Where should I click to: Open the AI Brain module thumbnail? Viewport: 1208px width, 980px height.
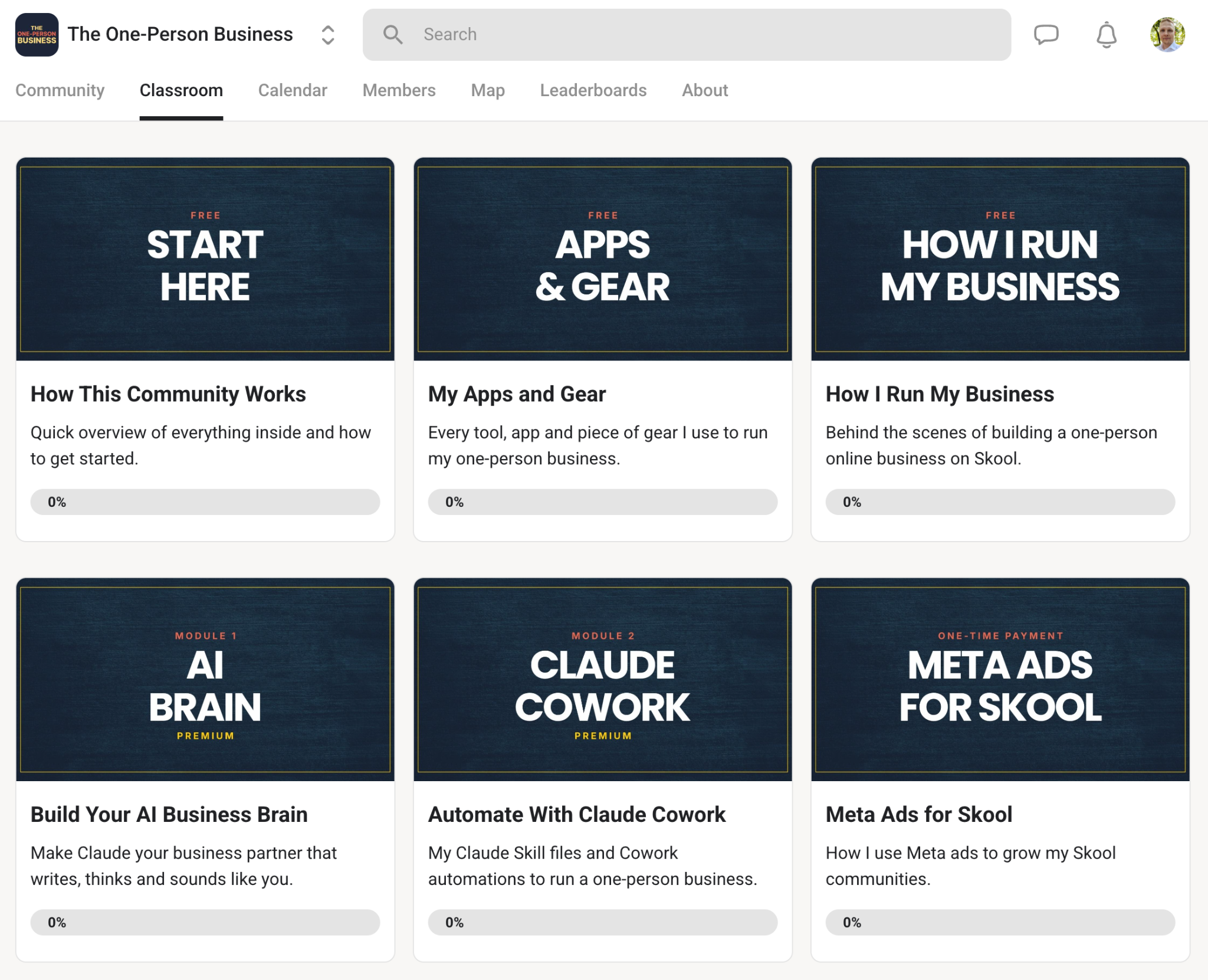pyautogui.click(x=205, y=680)
